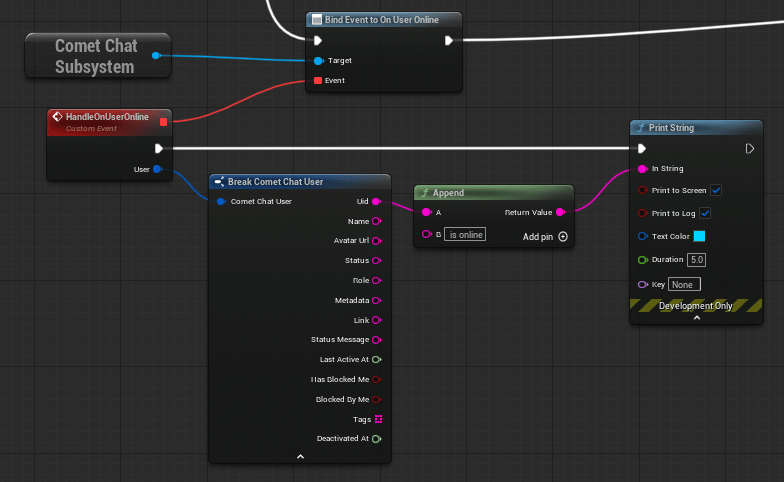Click the Key input pin
The width and height of the screenshot is (784, 482).
tap(643, 284)
